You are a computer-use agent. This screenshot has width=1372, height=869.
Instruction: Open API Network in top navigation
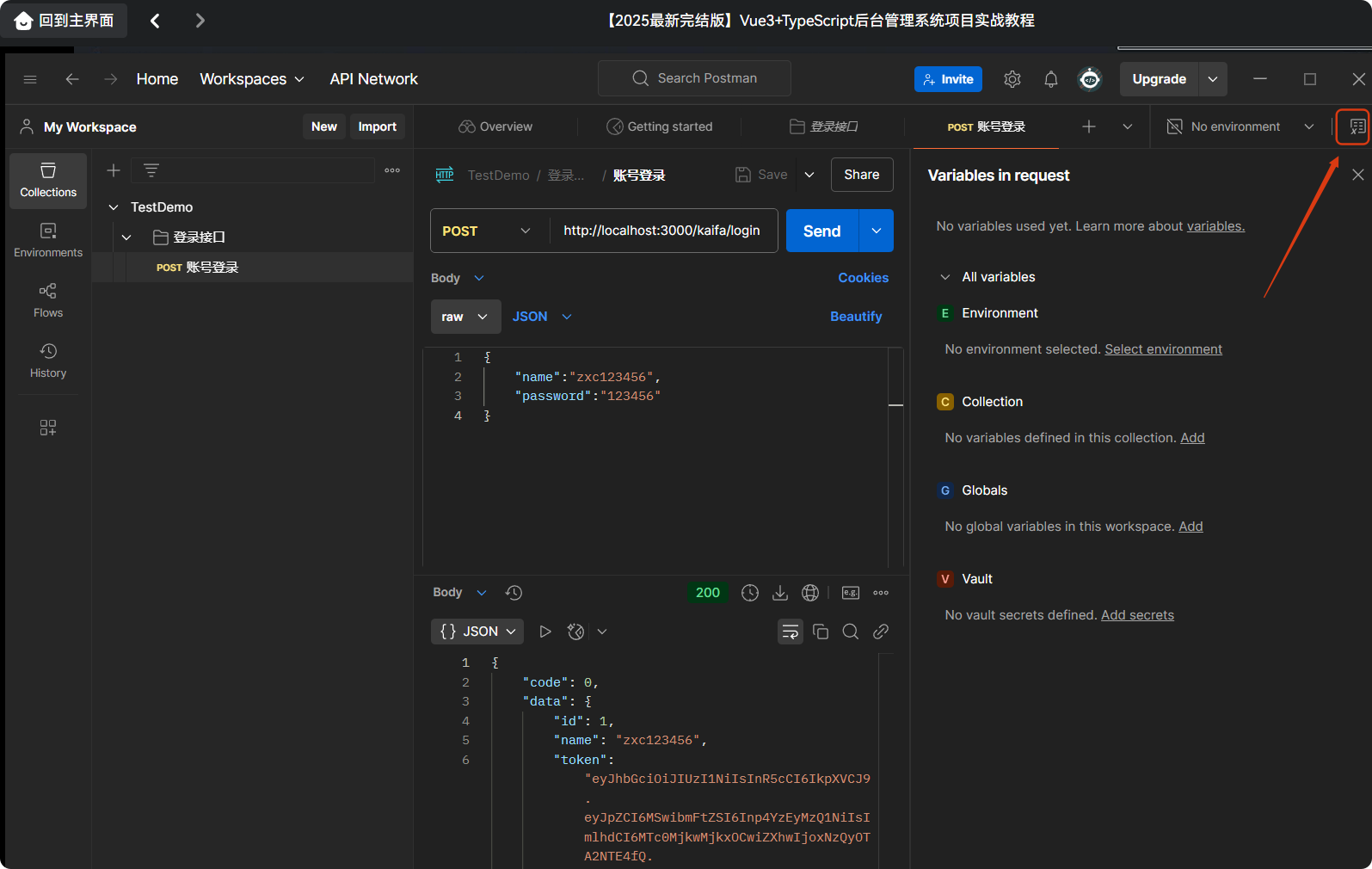(x=373, y=79)
